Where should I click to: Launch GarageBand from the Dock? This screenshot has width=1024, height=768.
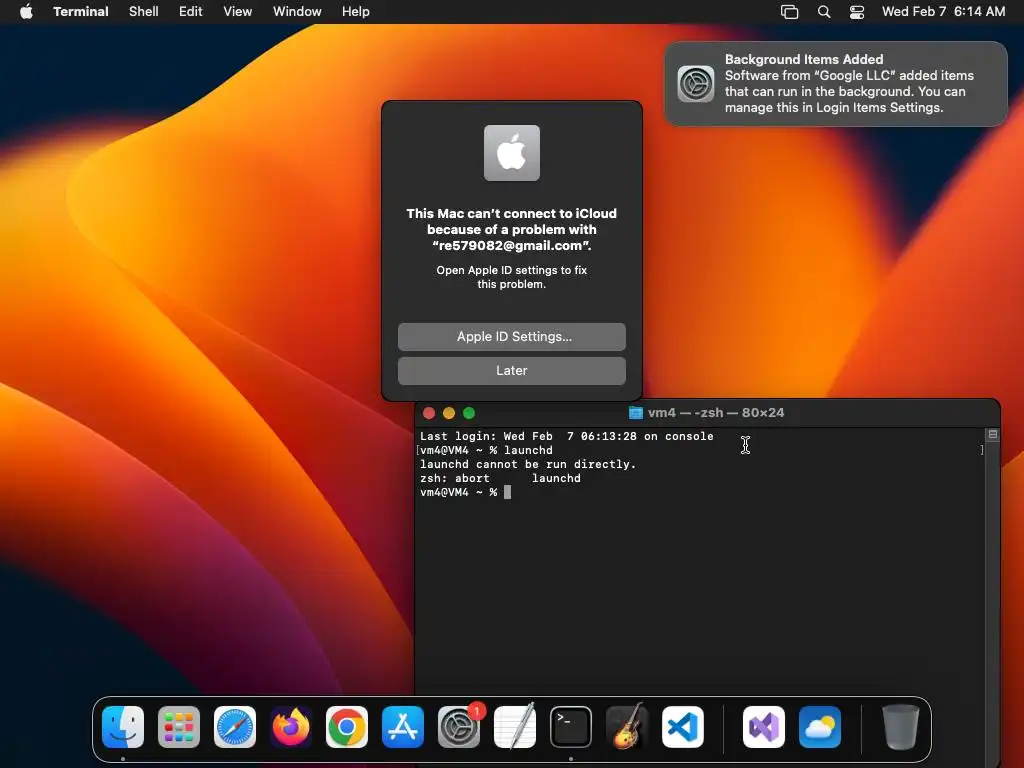point(627,727)
